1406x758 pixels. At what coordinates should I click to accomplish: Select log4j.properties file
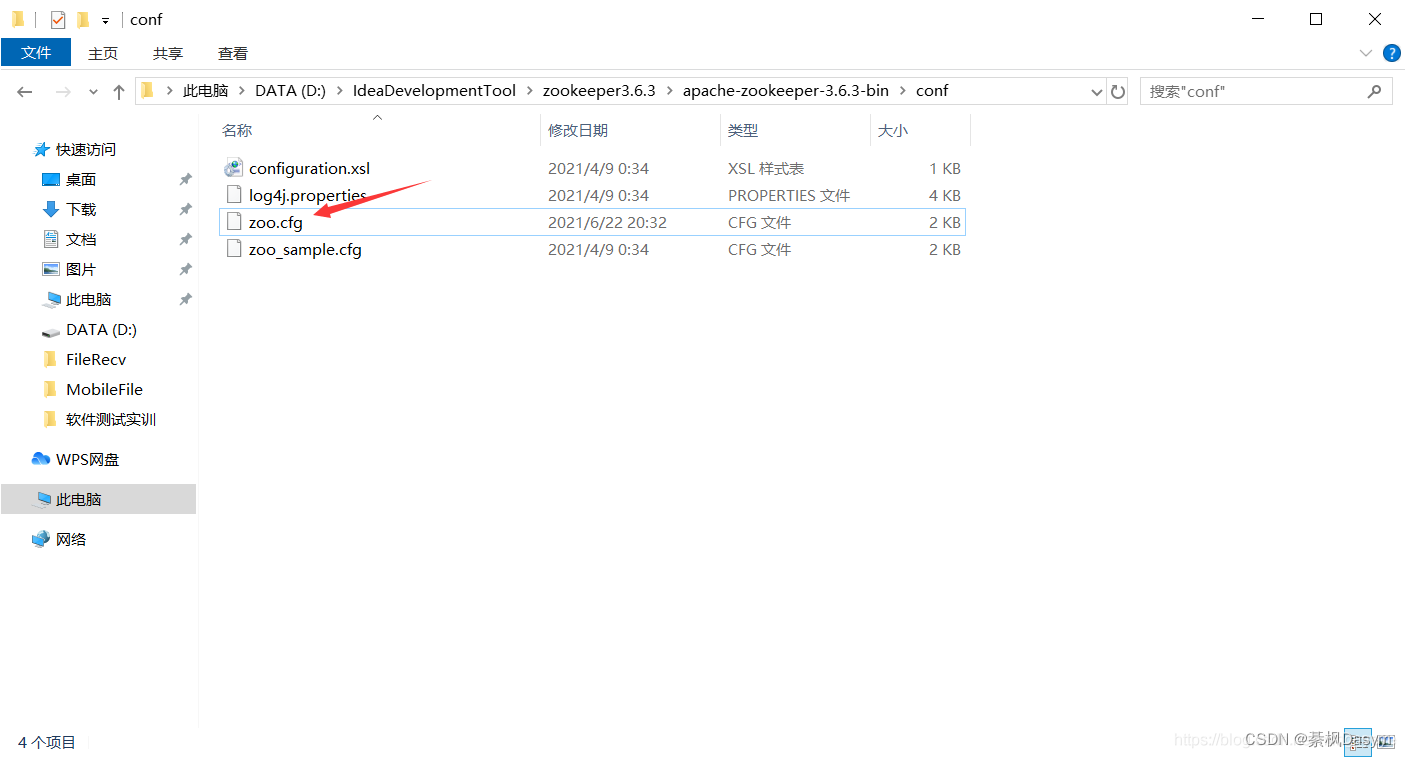click(x=307, y=195)
